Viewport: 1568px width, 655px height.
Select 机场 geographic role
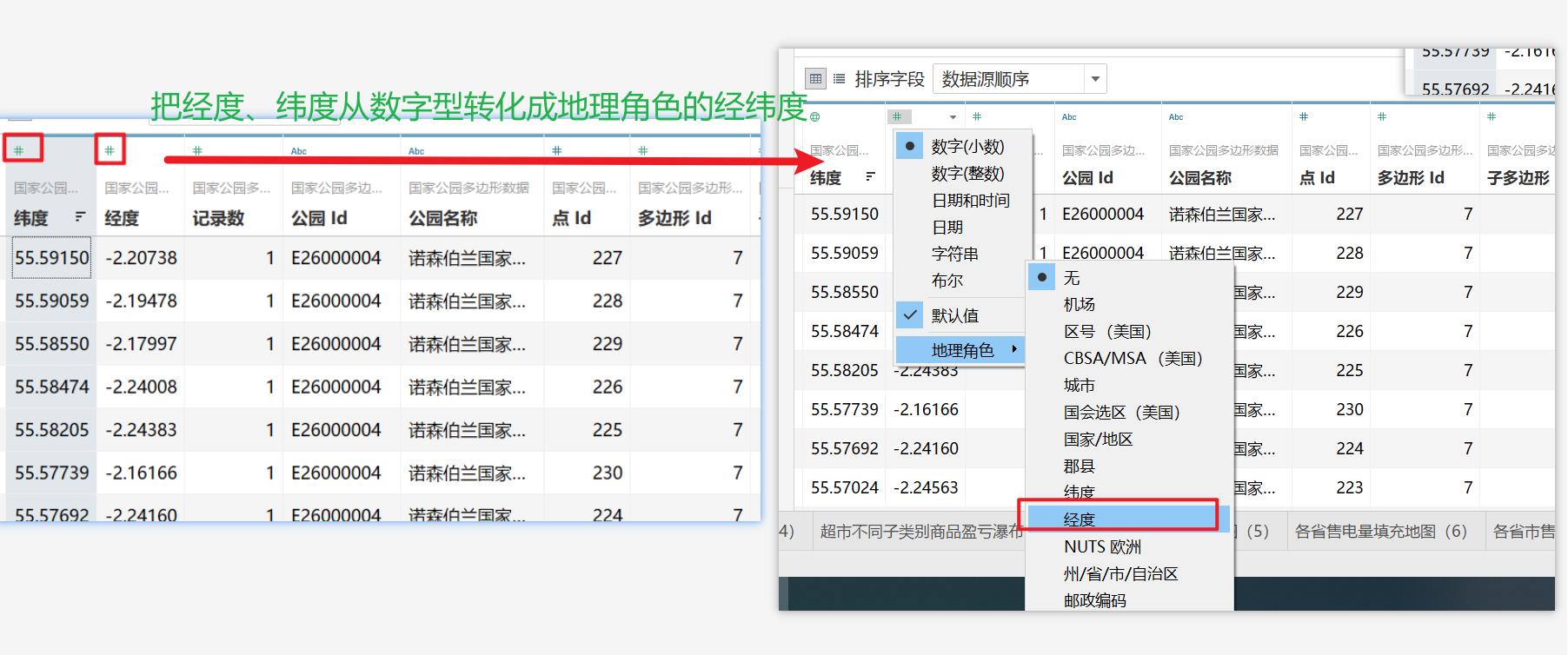click(1130, 304)
